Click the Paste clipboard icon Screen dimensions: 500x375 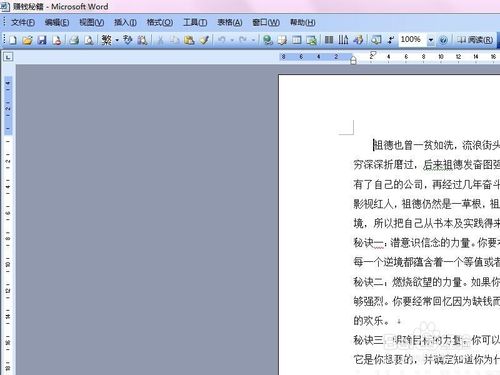[x=189, y=40]
